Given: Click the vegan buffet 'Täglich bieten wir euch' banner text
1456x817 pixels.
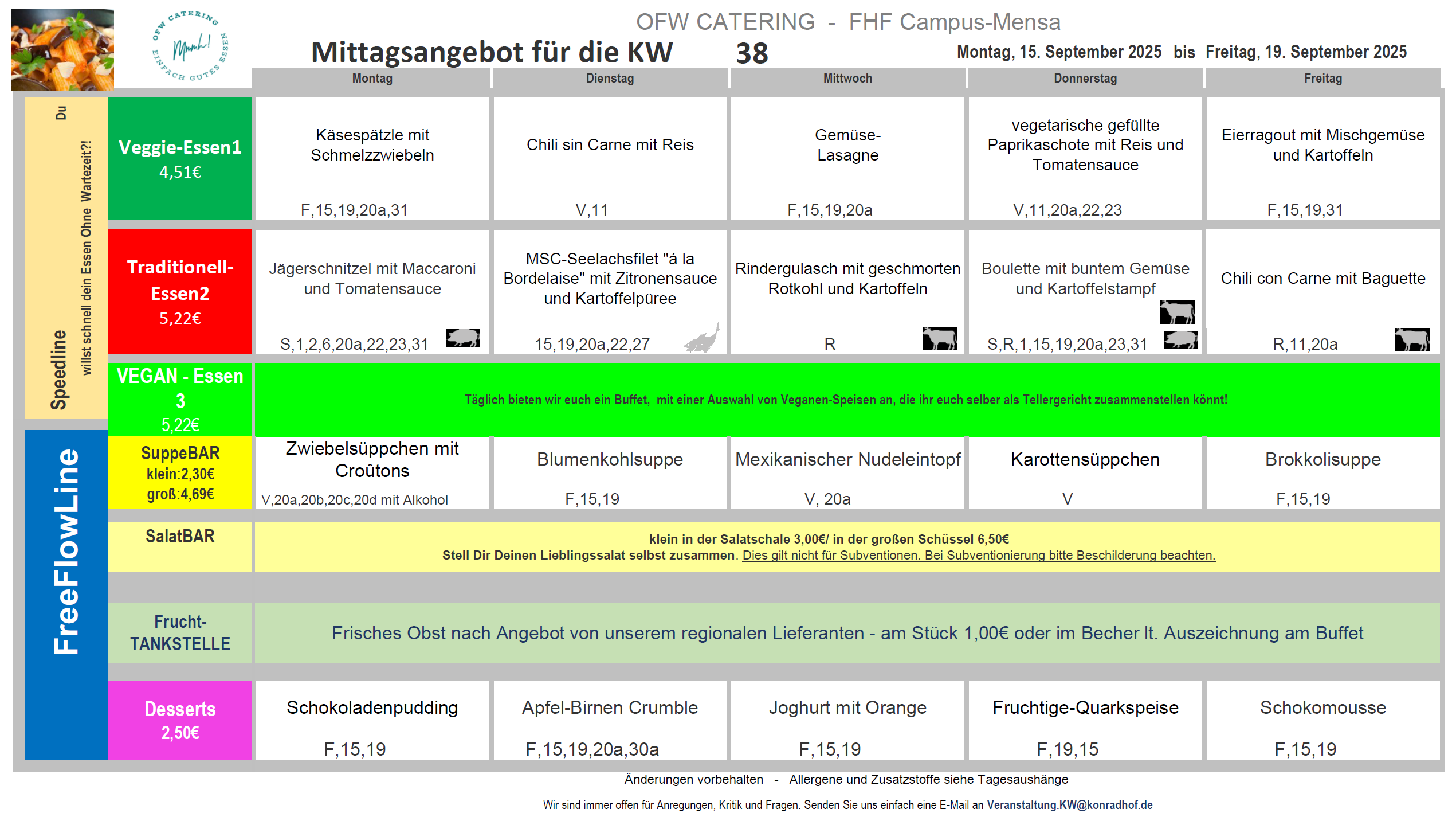Looking at the screenshot, I should pos(846,400).
